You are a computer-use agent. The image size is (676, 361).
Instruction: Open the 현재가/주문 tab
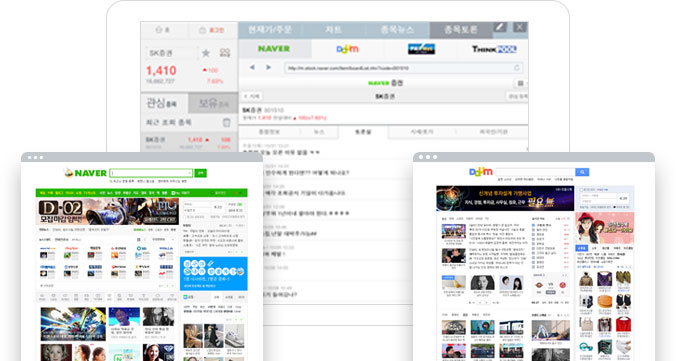(x=270, y=30)
